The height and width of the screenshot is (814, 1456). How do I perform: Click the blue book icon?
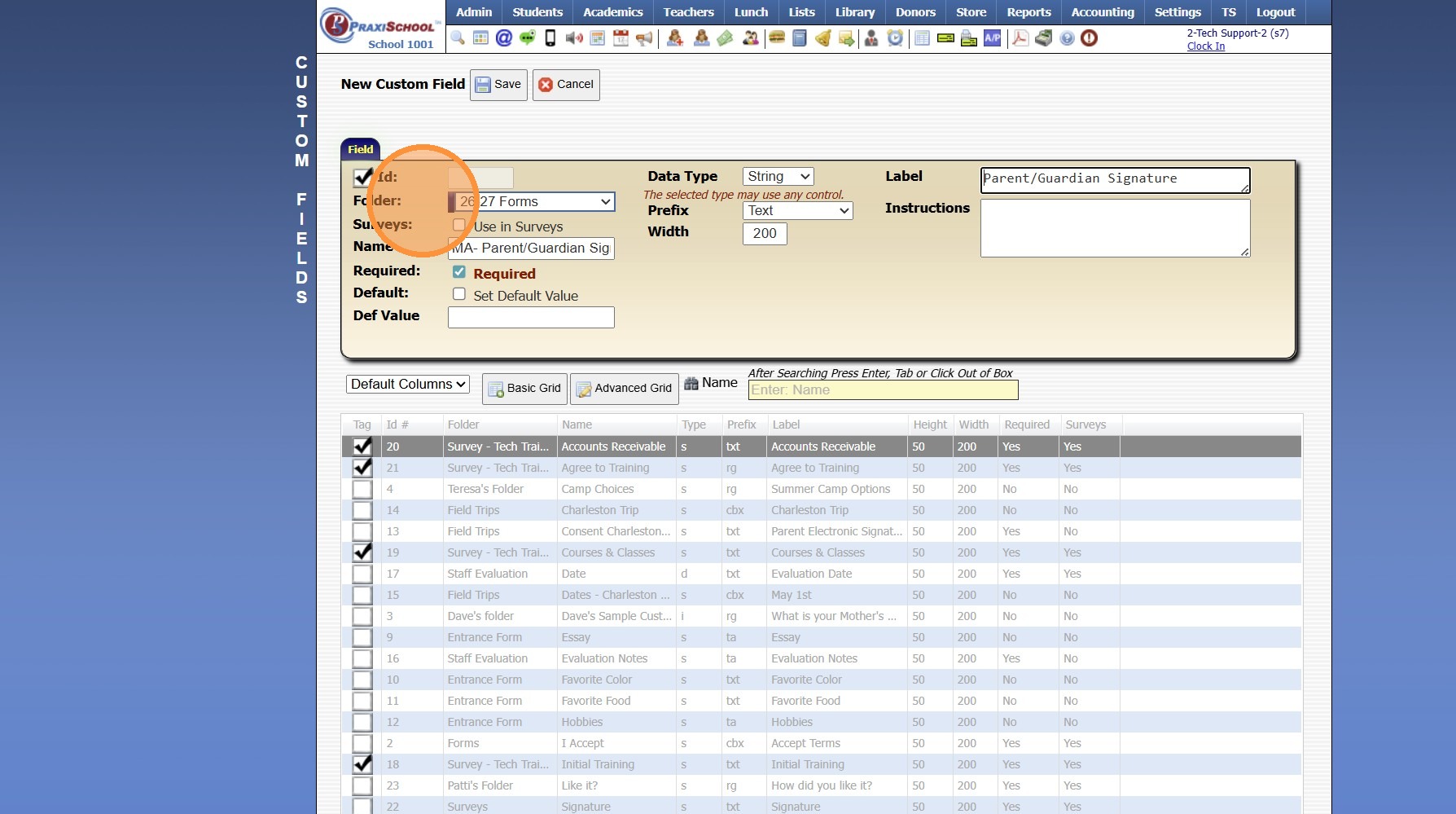800,38
